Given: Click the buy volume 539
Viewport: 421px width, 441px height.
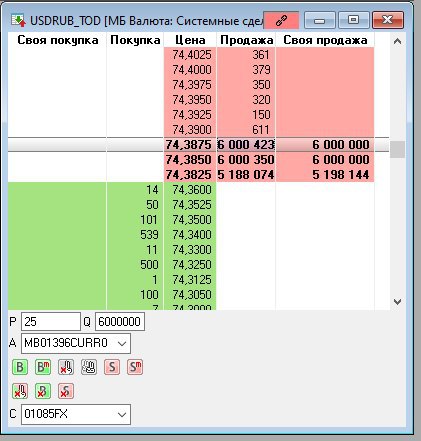Looking at the screenshot, I should pos(149,235).
